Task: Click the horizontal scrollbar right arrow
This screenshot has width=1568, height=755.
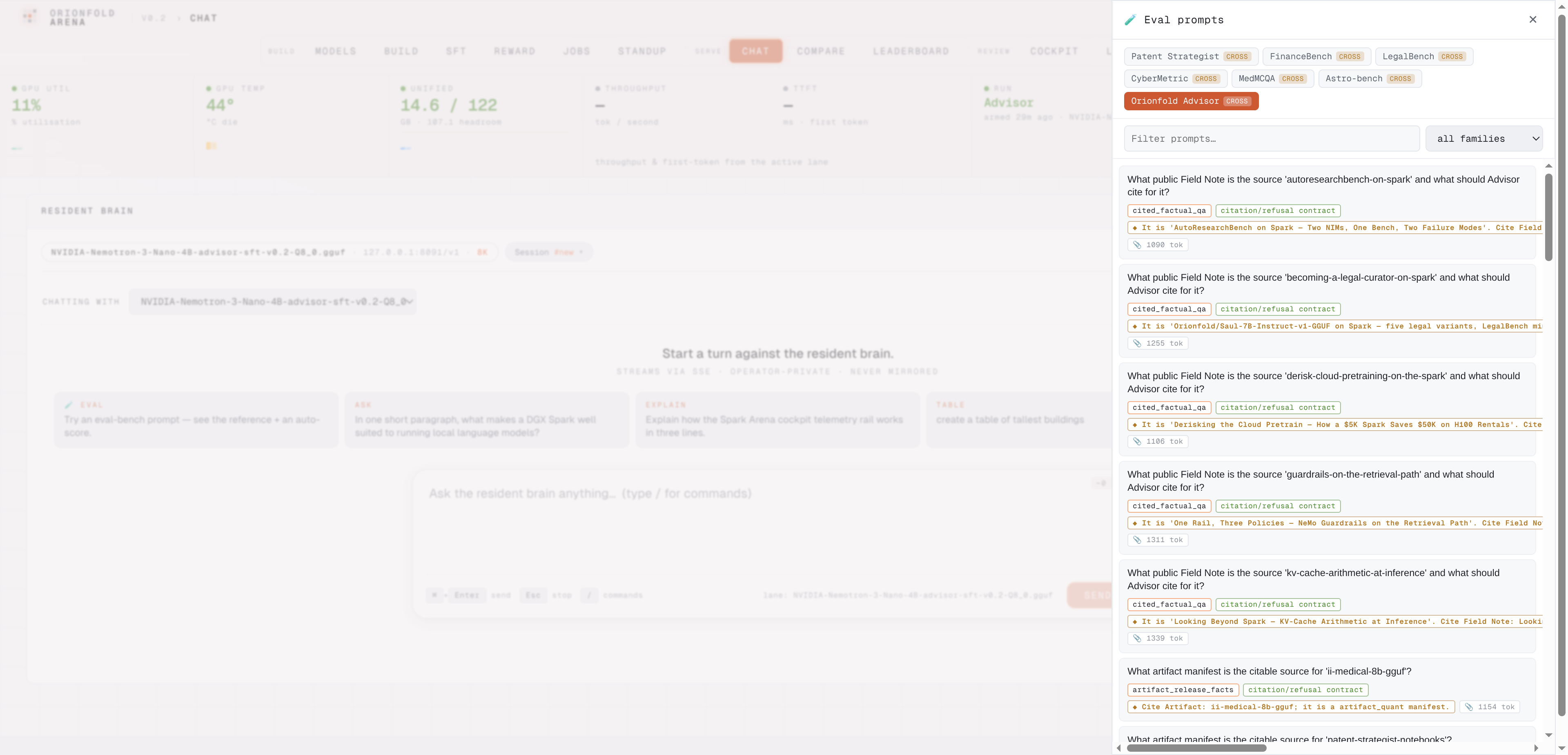Action: tap(1536, 748)
